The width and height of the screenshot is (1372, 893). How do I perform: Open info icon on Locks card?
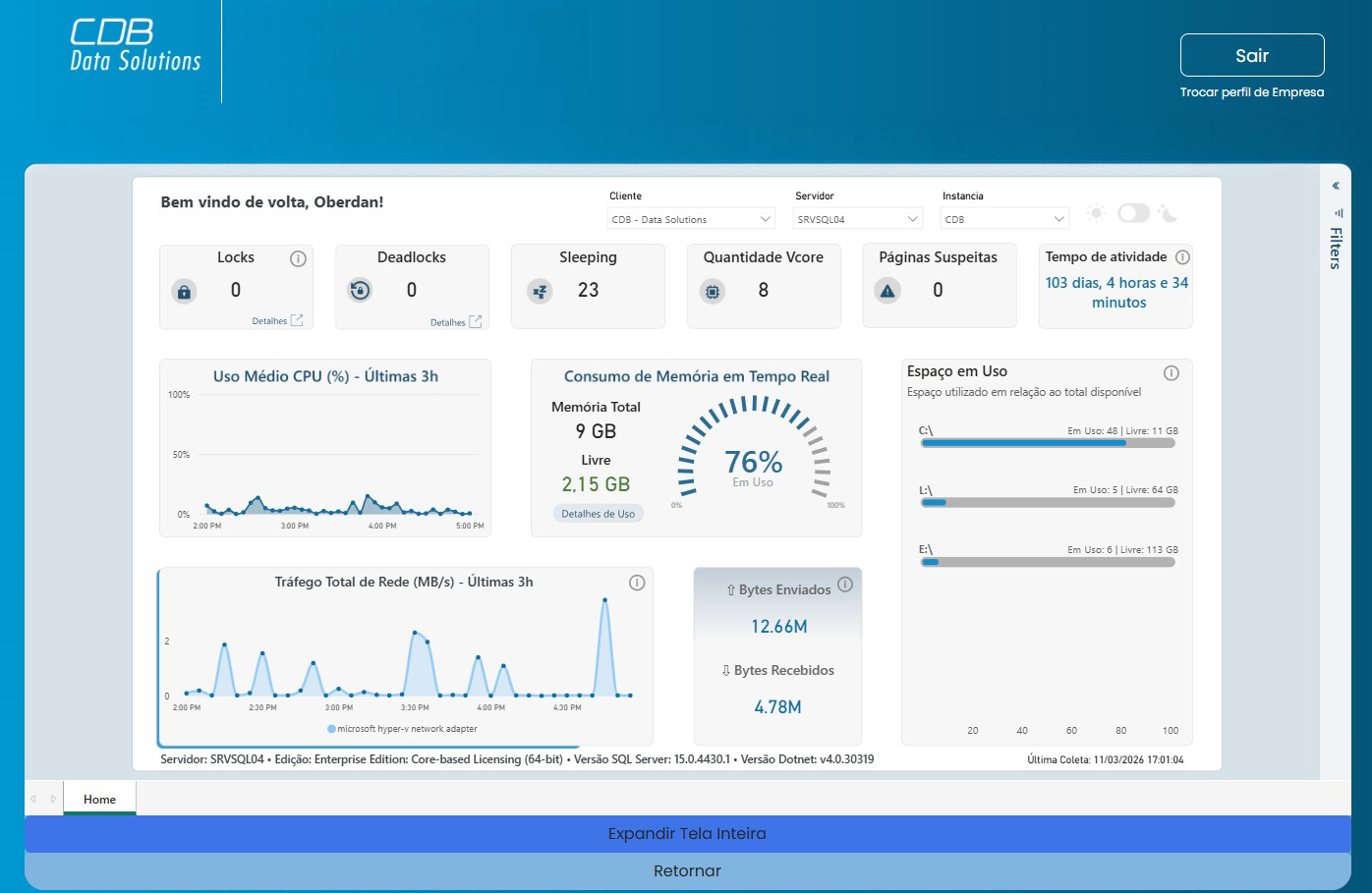298,258
